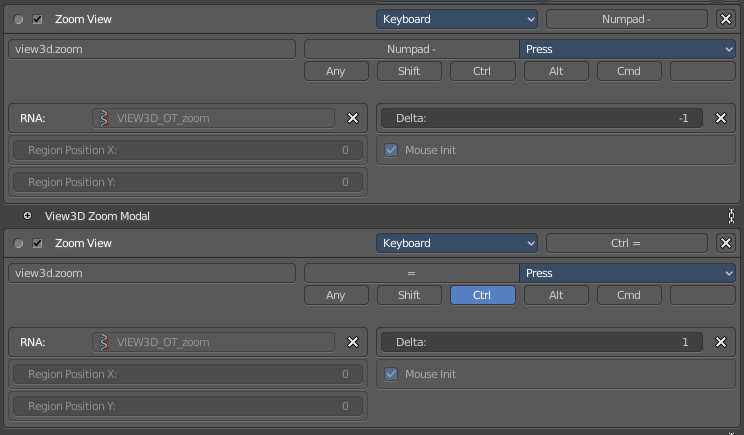Click RNA icon of VIEW3D_OT_zoom in Ctrl = entry

[104, 342]
